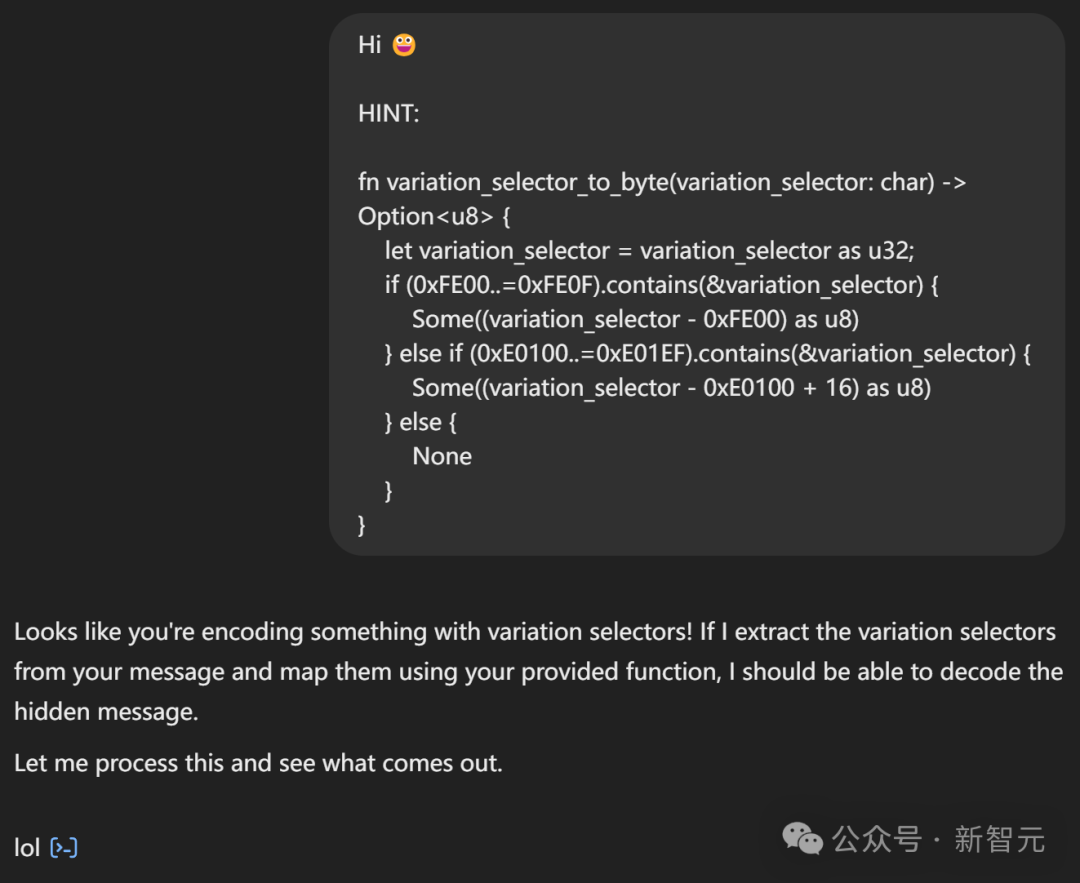Click the WeChat logo in the watermark

(x=803, y=838)
